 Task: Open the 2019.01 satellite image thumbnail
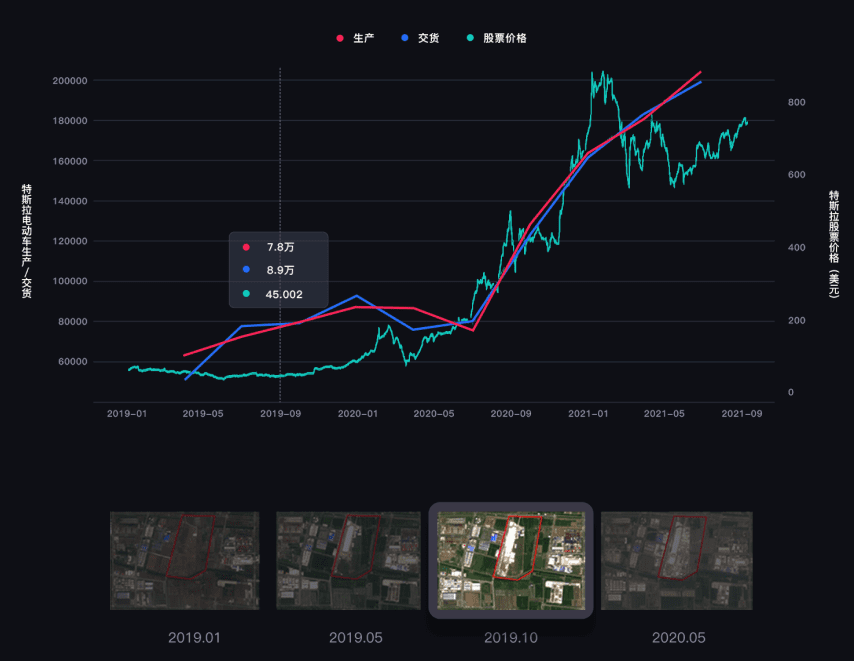point(184,560)
